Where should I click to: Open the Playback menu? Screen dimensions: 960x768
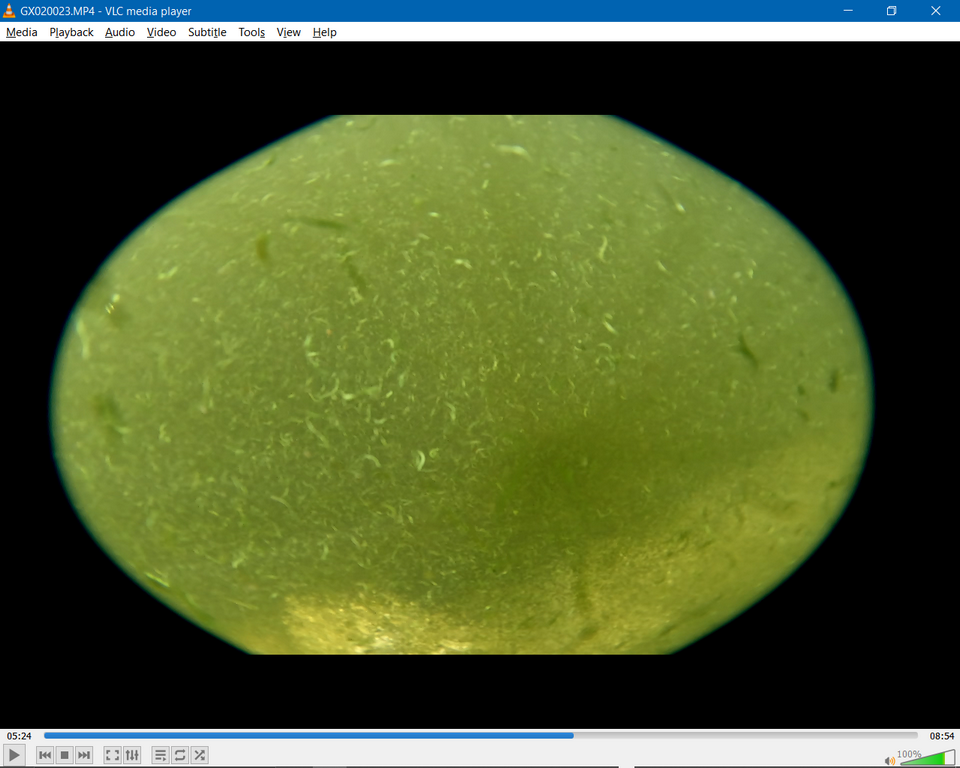point(71,32)
